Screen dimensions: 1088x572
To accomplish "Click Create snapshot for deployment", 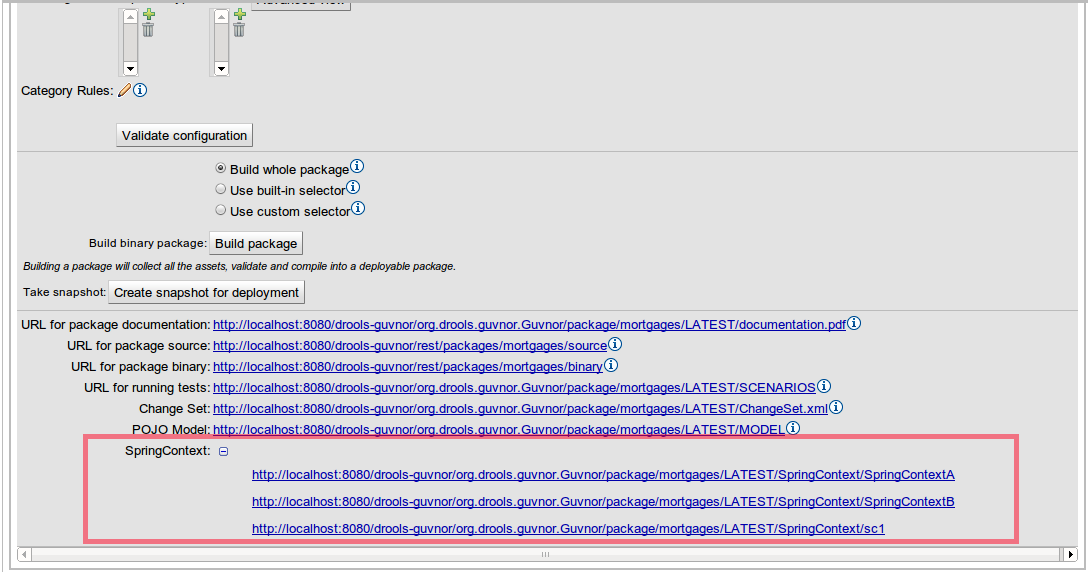I will point(206,292).
